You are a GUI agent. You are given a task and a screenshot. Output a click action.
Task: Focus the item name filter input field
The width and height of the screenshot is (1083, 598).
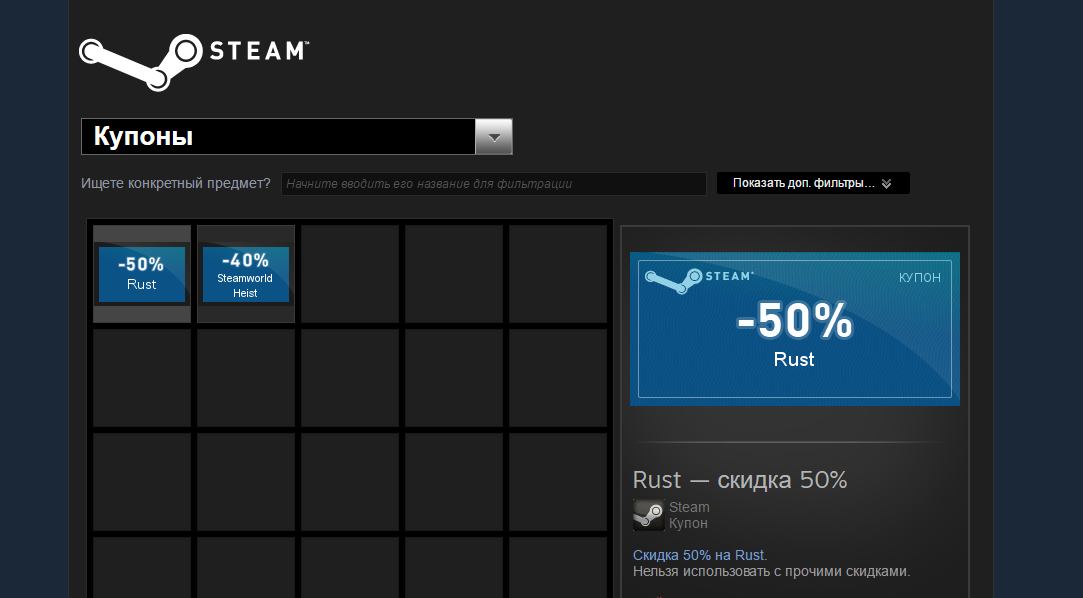pos(493,184)
